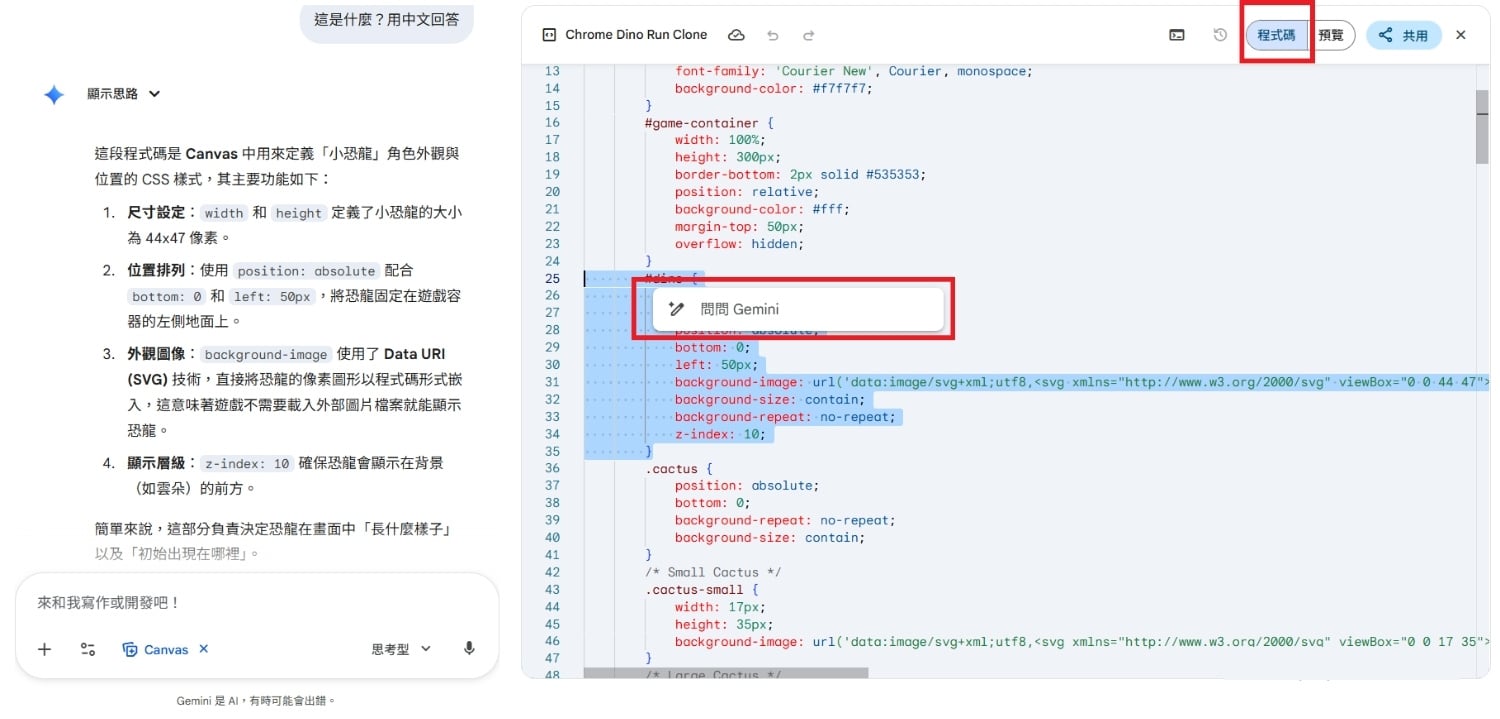This screenshot has height=719, width=1500.
Task: Remove the Canvas chip with X
Action: point(204,649)
